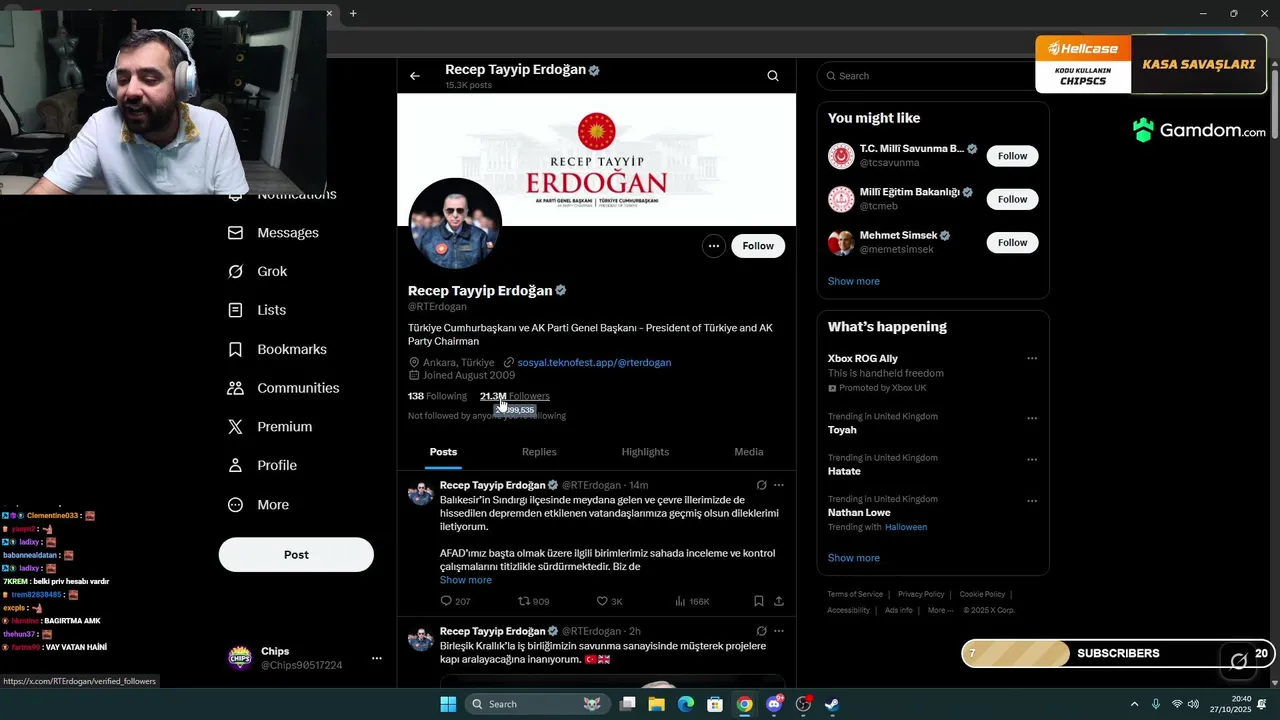
Task: Go back with the profile header arrow
Action: tap(415, 76)
